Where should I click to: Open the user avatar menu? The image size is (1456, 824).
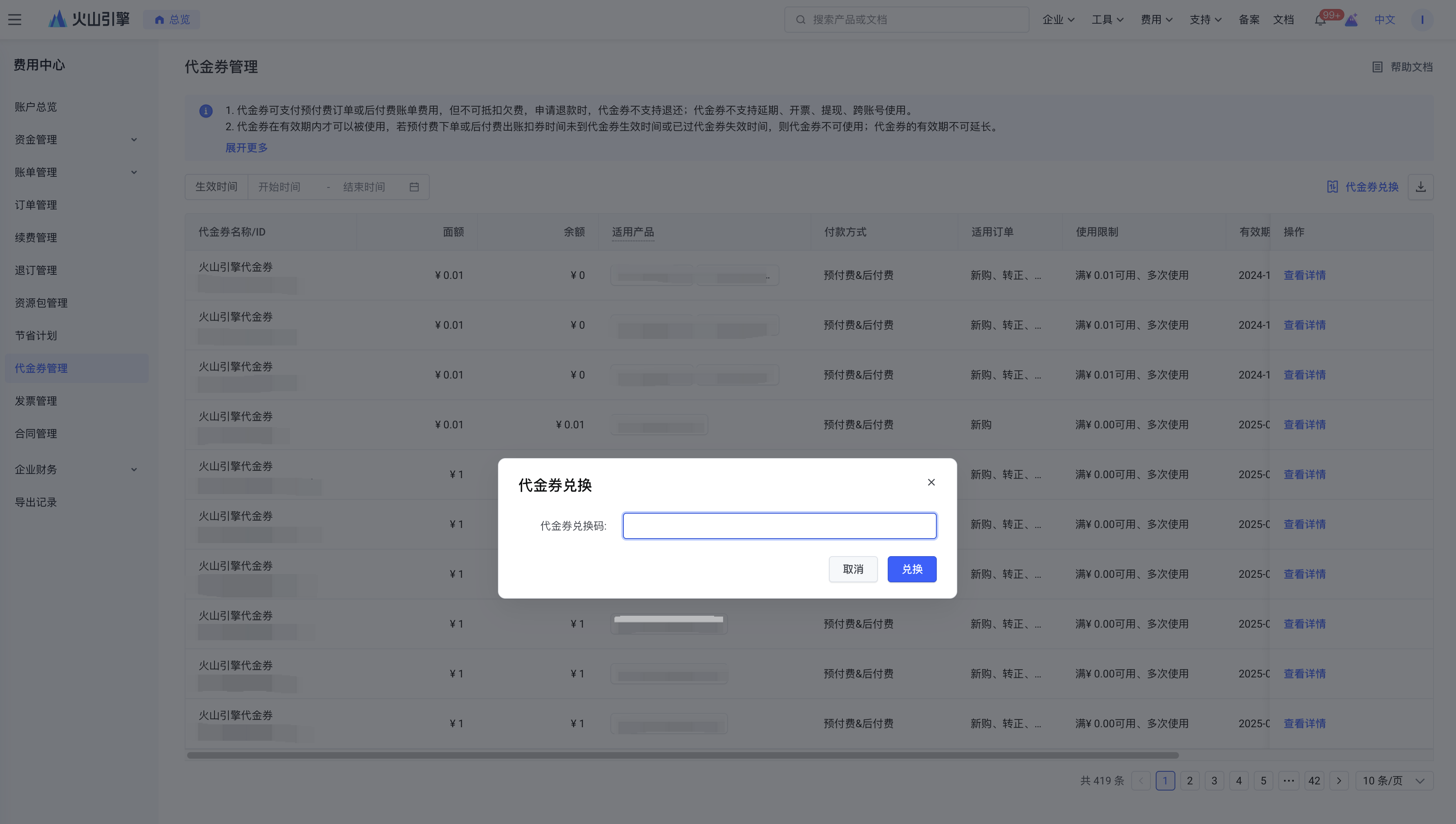click(x=1421, y=20)
